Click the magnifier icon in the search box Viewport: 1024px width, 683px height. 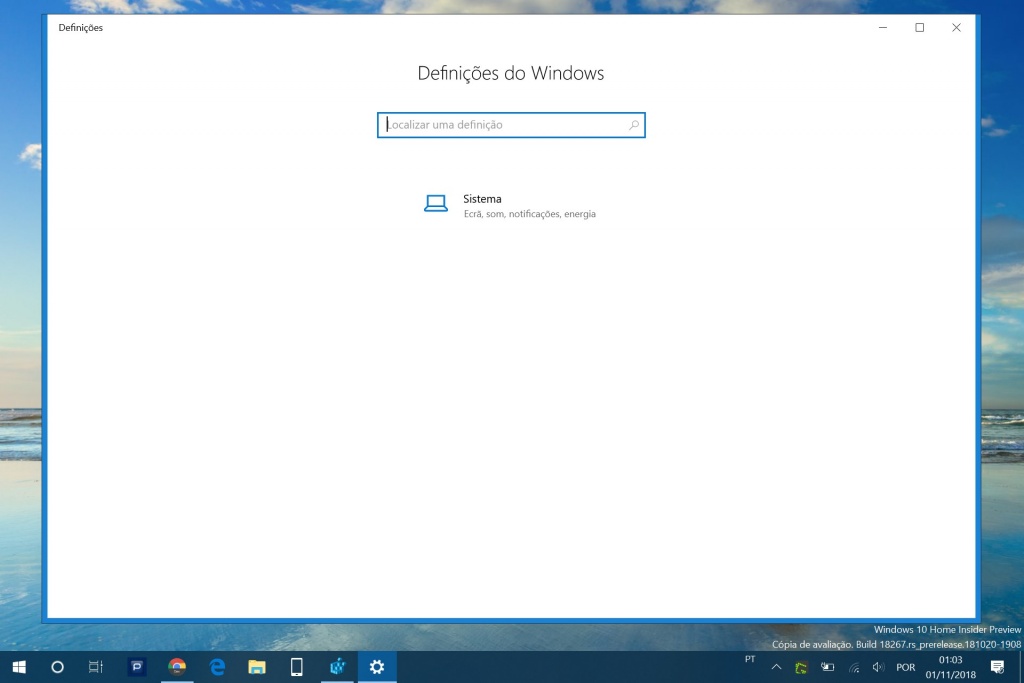(633, 124)
